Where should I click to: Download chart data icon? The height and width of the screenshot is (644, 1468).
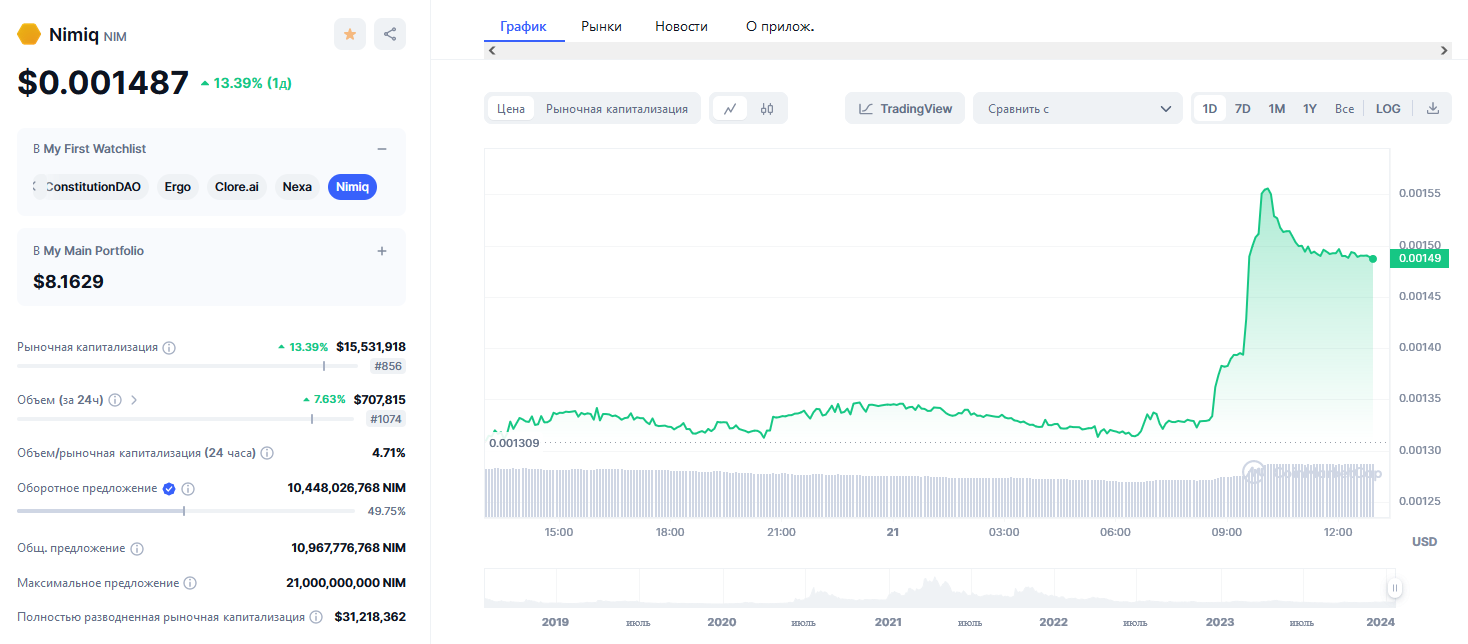1432,108
